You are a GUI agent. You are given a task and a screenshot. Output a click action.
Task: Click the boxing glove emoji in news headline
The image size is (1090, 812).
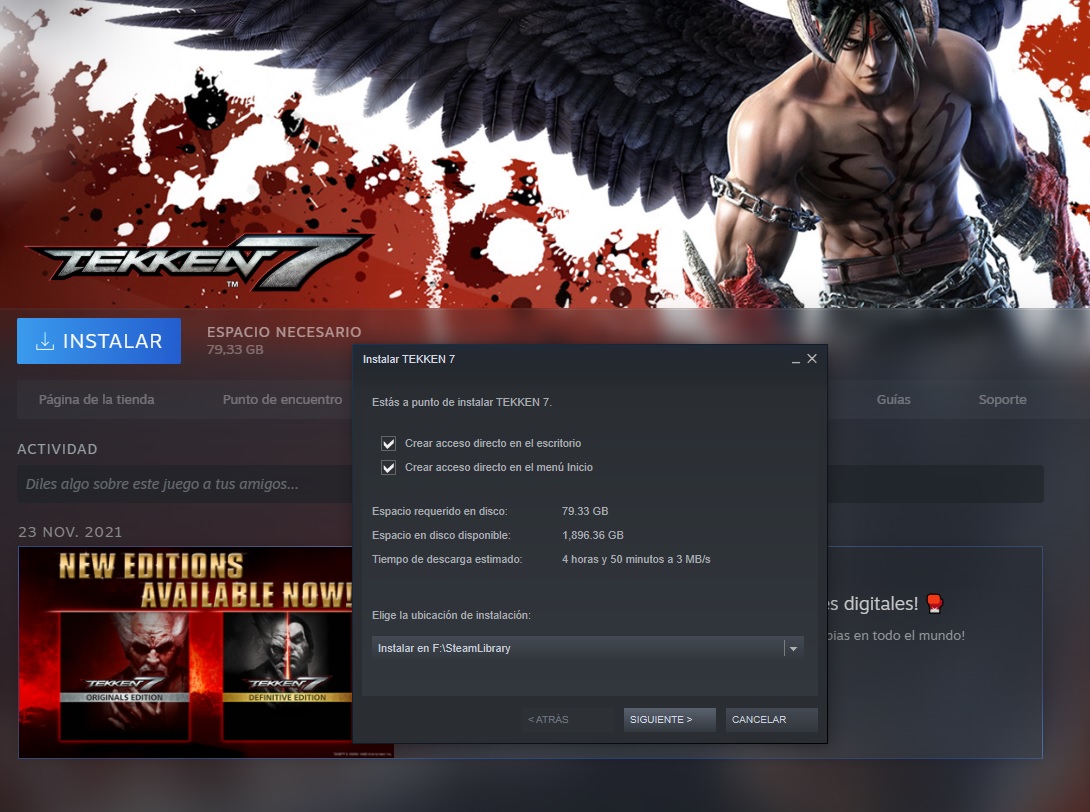coord(934,603)
